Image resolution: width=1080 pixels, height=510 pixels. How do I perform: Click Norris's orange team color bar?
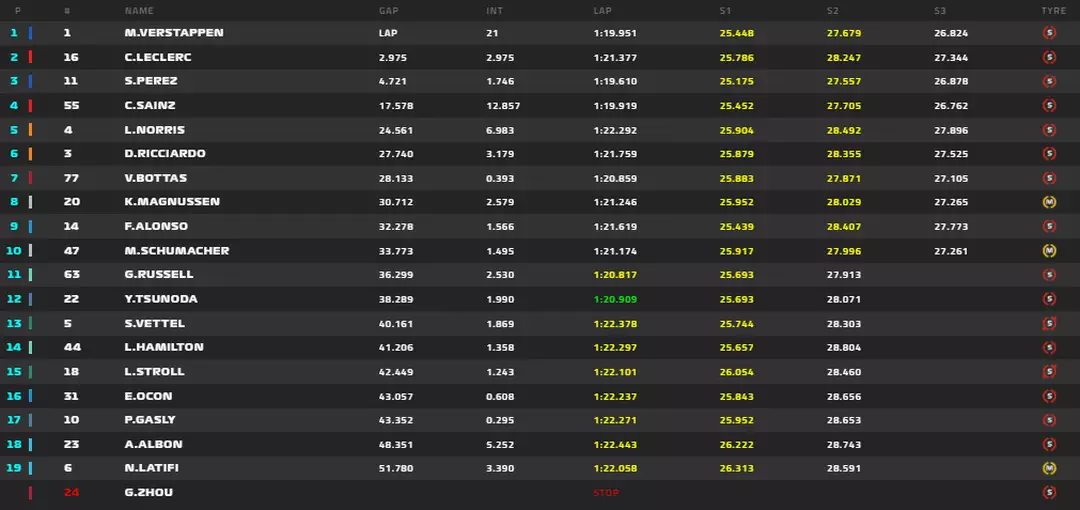30,130
